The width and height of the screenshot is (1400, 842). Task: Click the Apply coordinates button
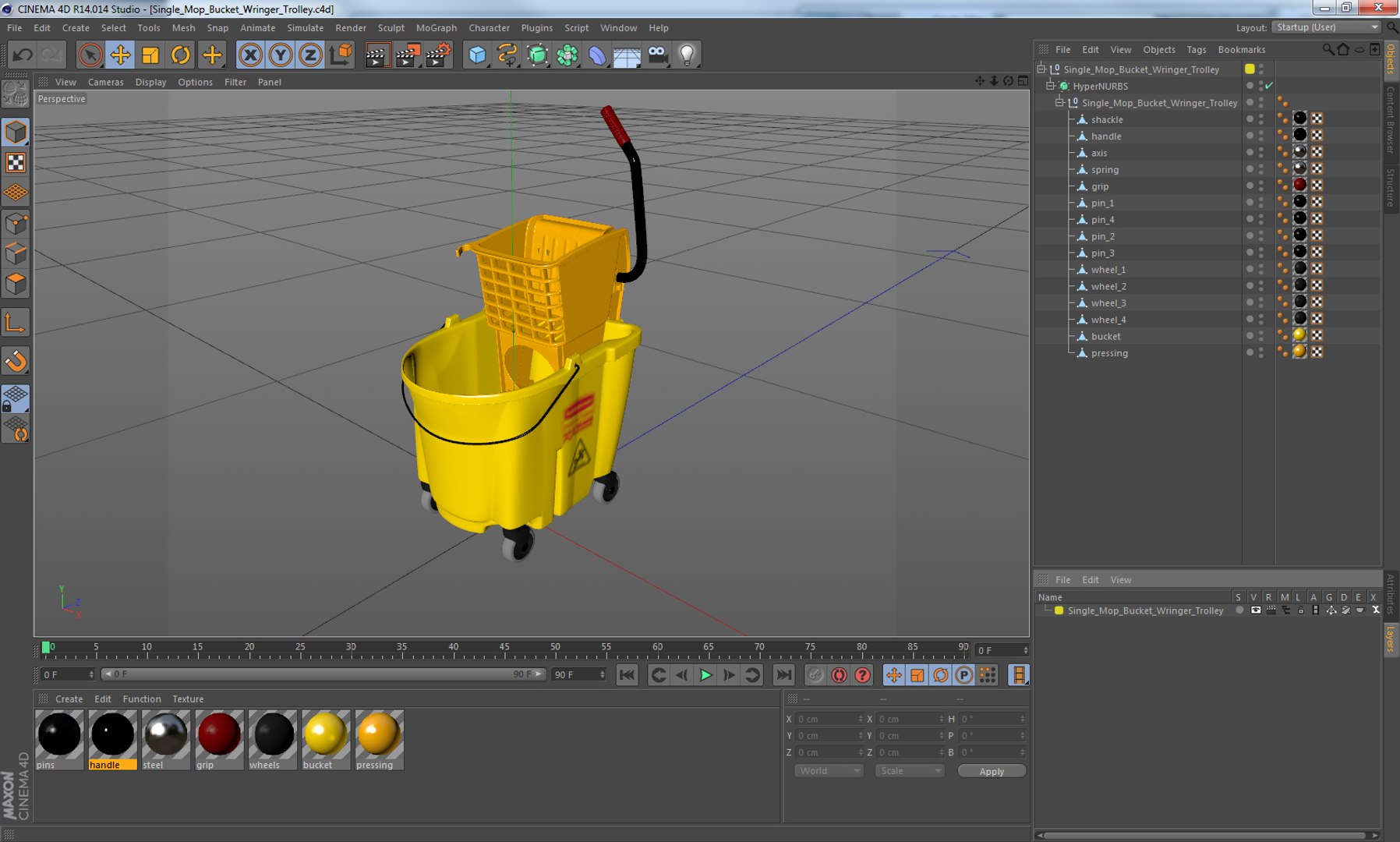click(992, 771)
